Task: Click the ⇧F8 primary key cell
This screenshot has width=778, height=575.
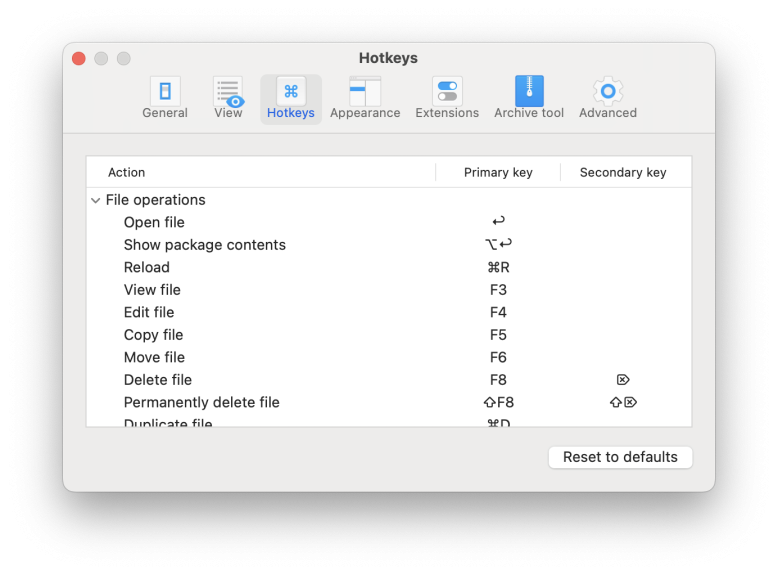Action: pyautogui.click(x=498, y=402)
